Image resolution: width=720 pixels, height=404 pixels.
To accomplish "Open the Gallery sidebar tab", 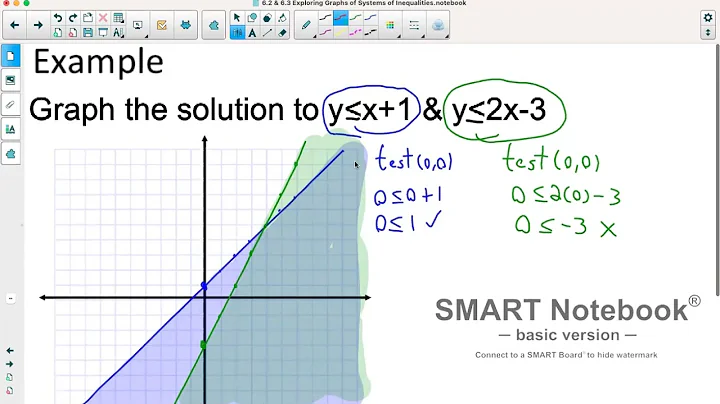I will [11, 80].
